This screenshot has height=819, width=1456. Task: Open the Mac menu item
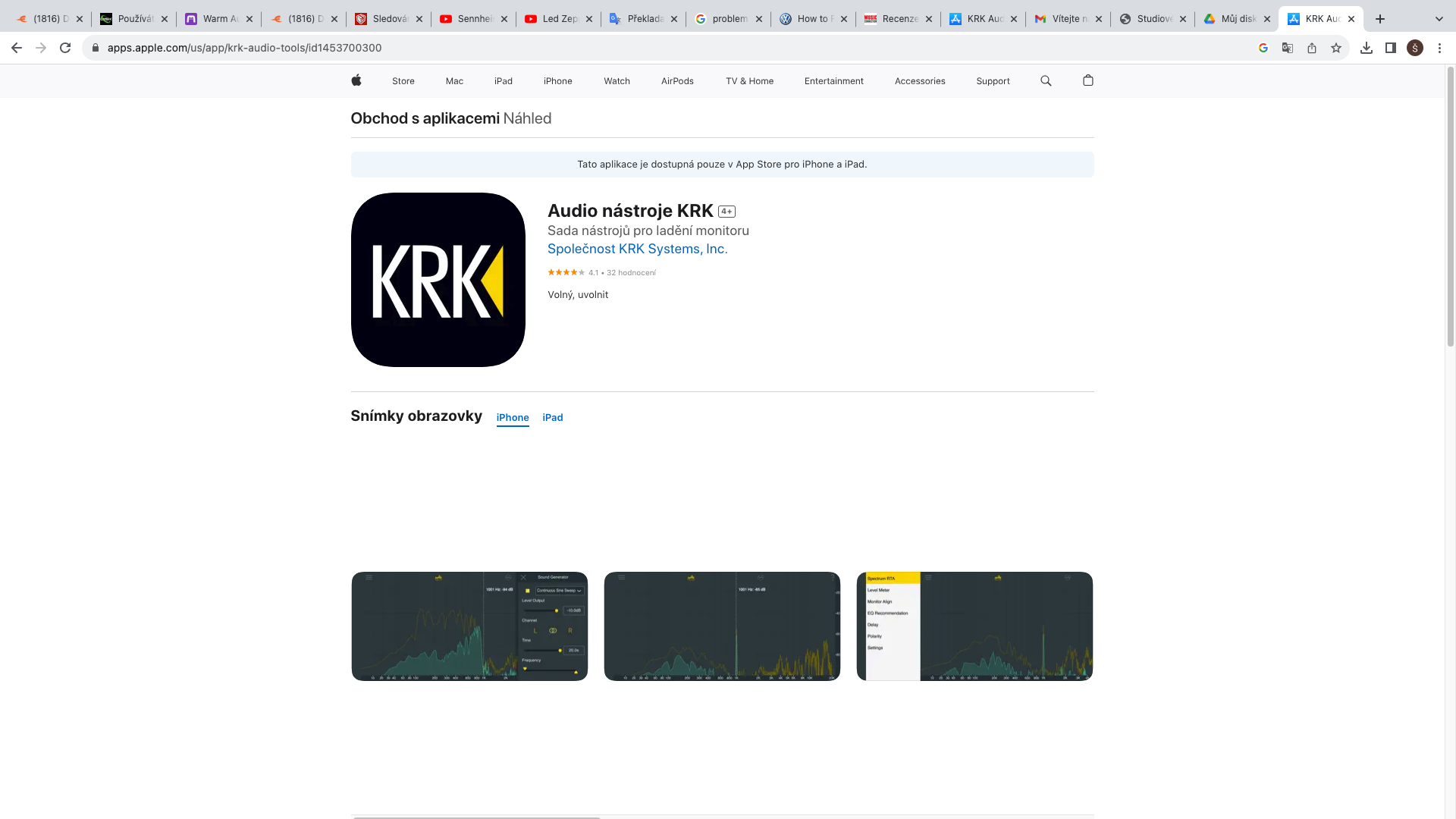point(454,81)
